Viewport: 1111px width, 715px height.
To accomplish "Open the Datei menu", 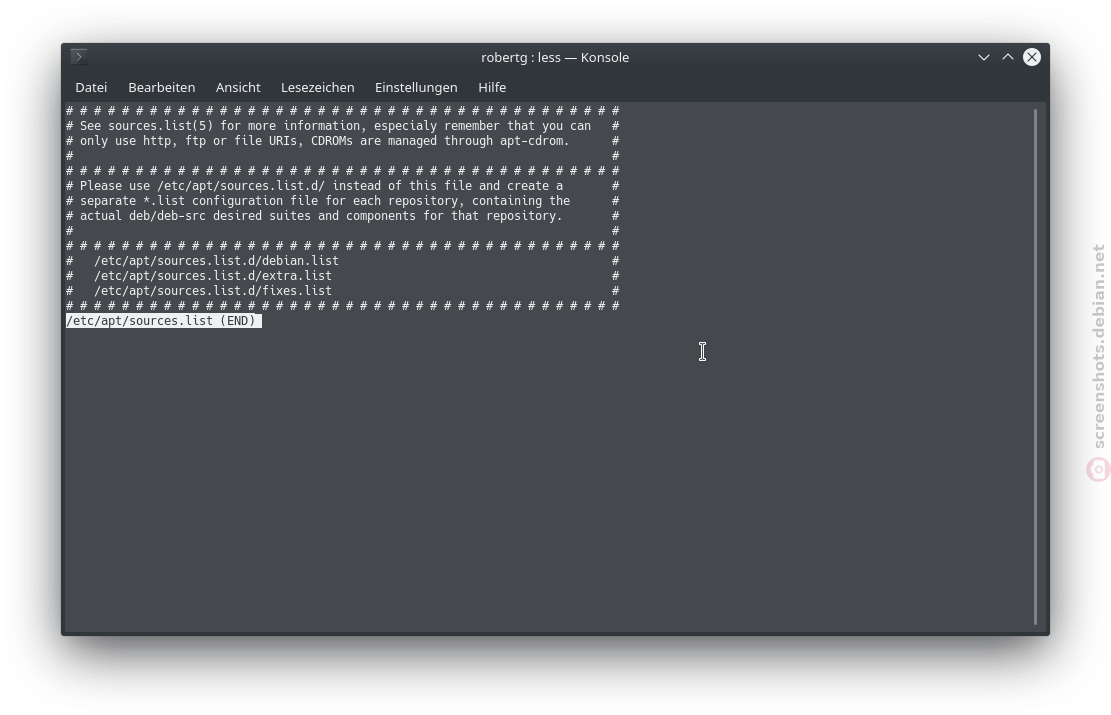I will point(91,87).
